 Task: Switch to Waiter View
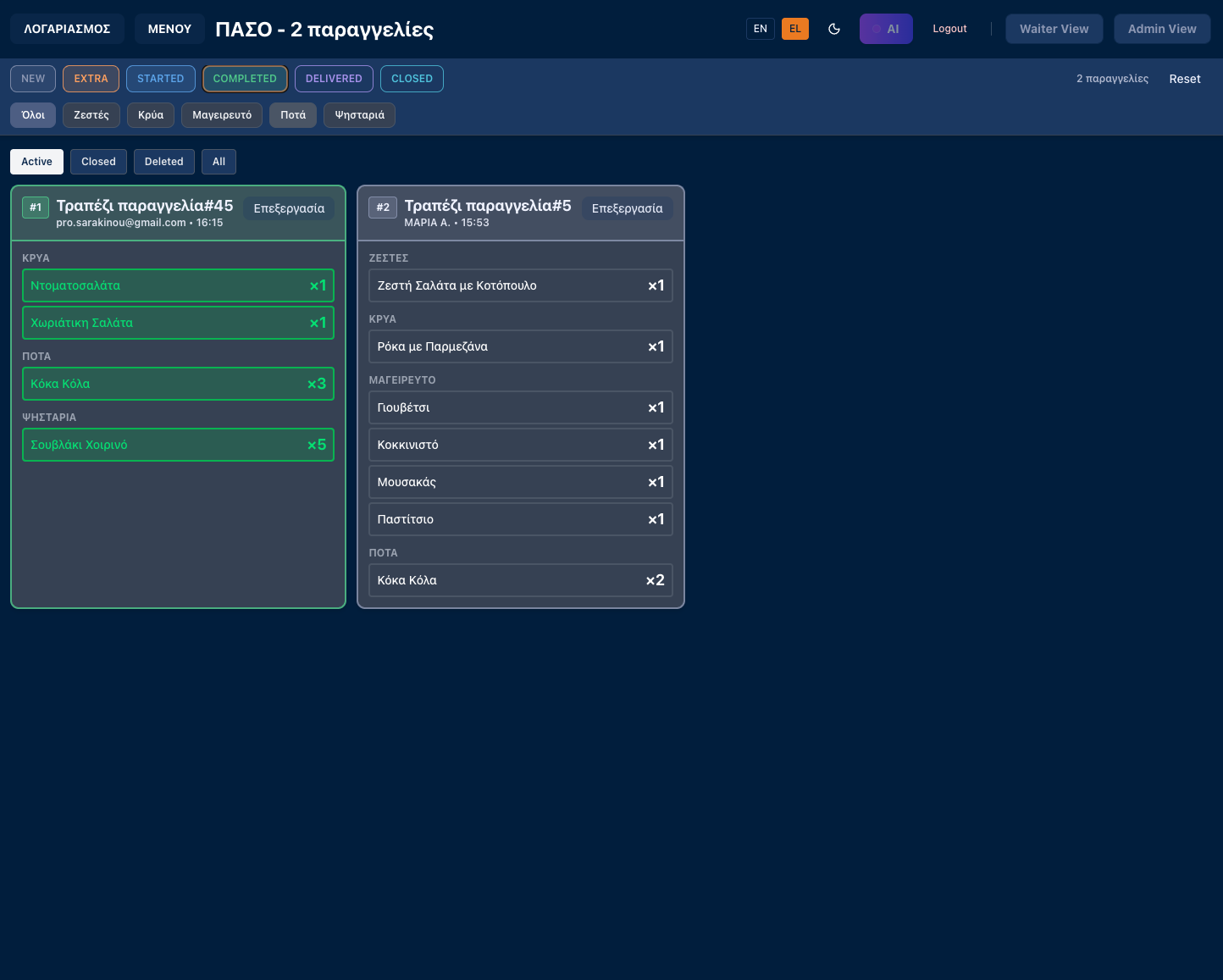coord(1054,29)
